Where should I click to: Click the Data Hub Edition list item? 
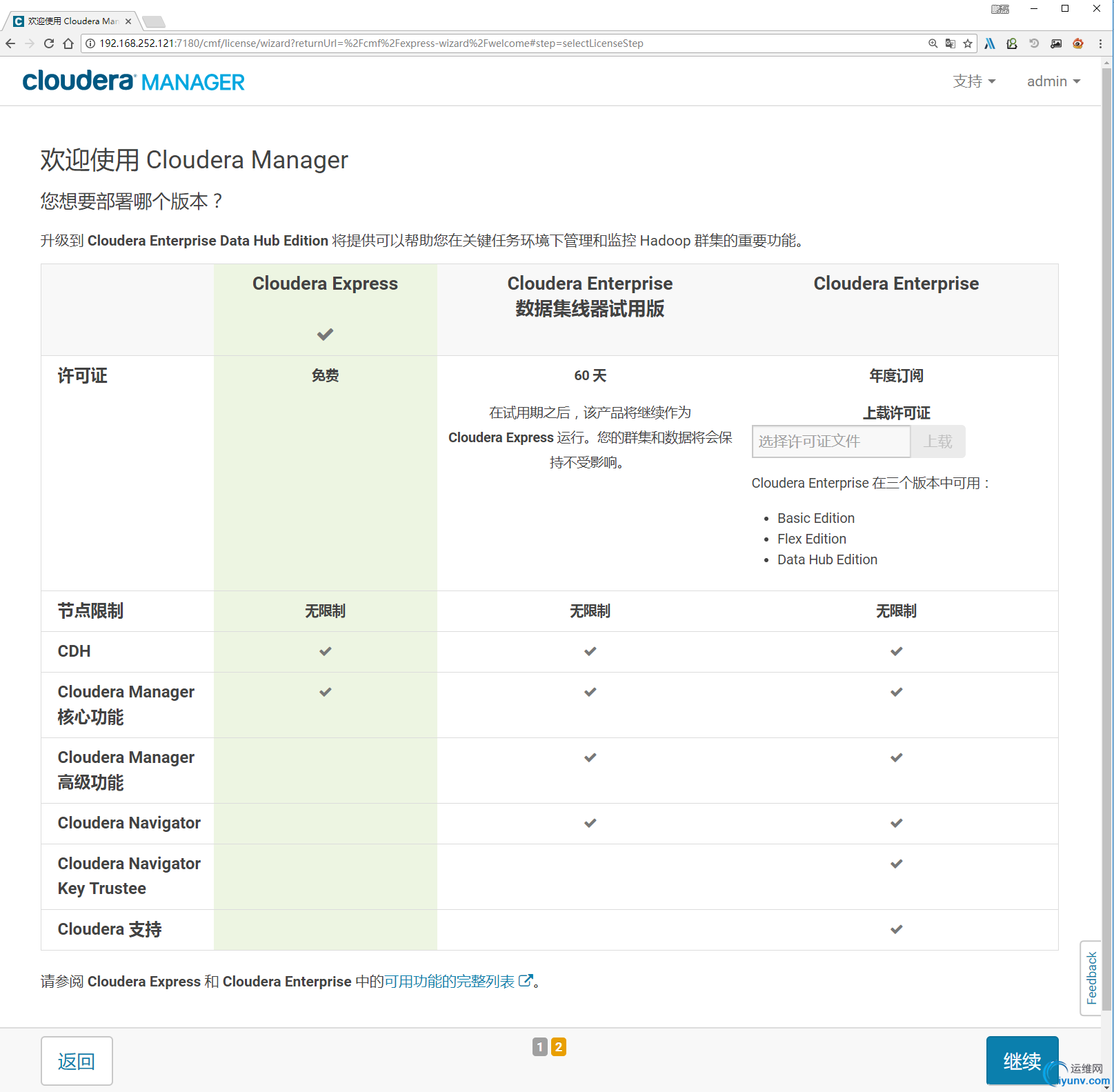(828, 559)
